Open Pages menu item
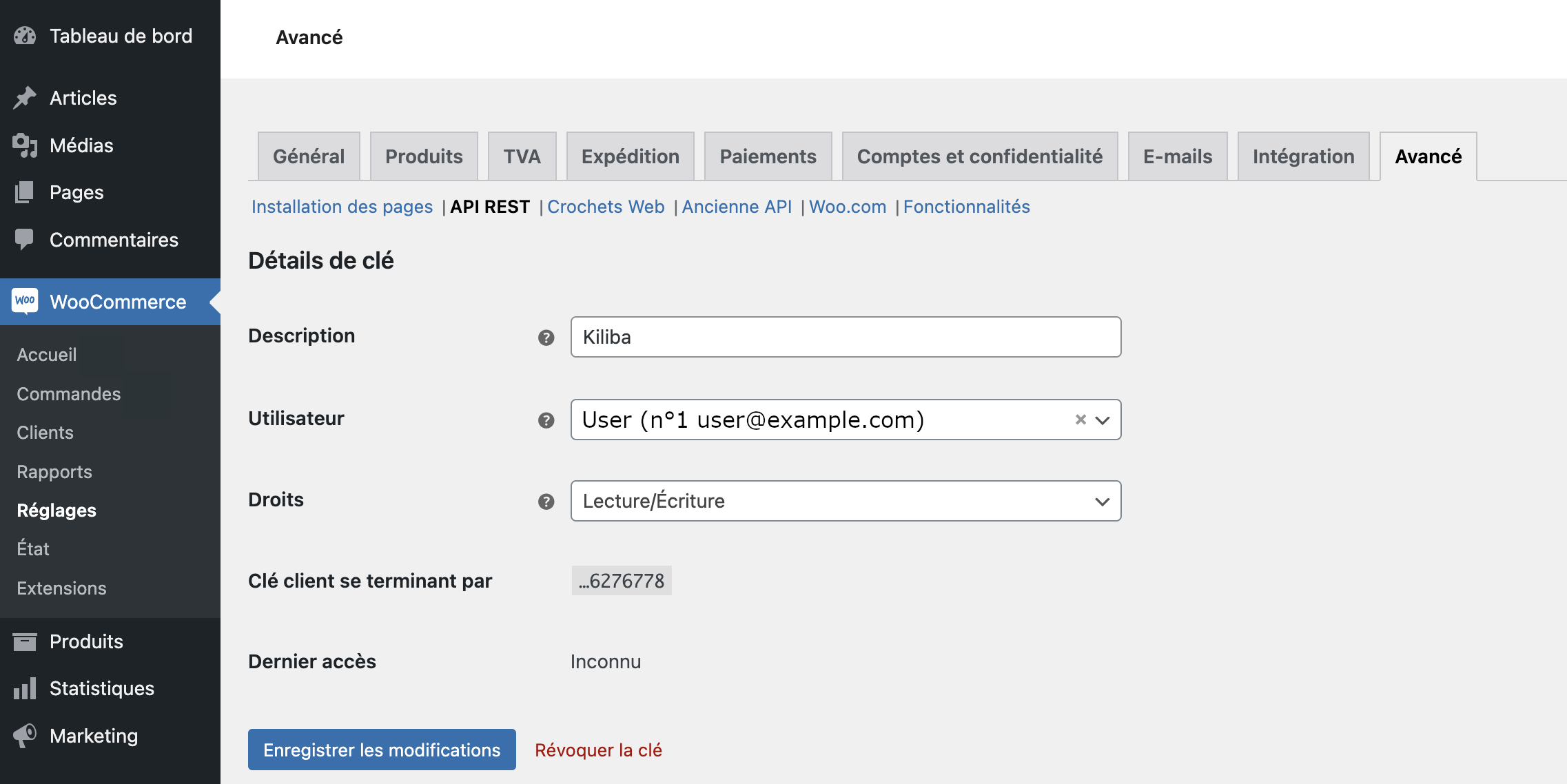1567x784 pixels. tap(110, 192)
